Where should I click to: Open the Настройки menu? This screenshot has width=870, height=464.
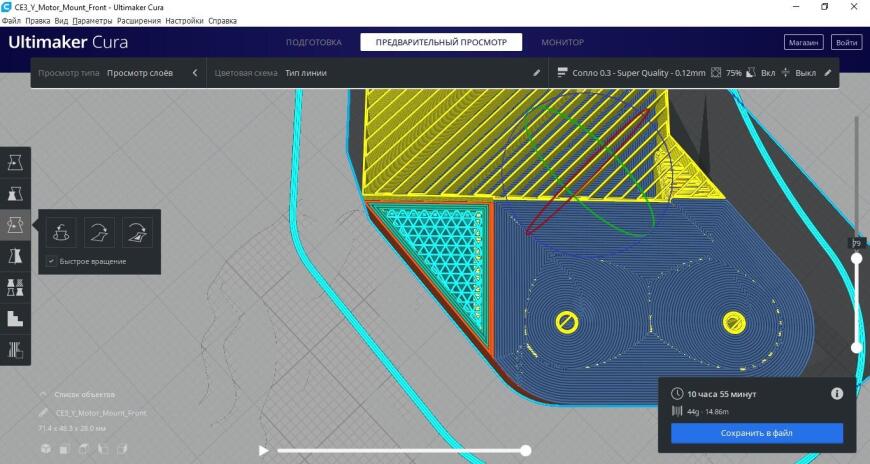[184, 21]
